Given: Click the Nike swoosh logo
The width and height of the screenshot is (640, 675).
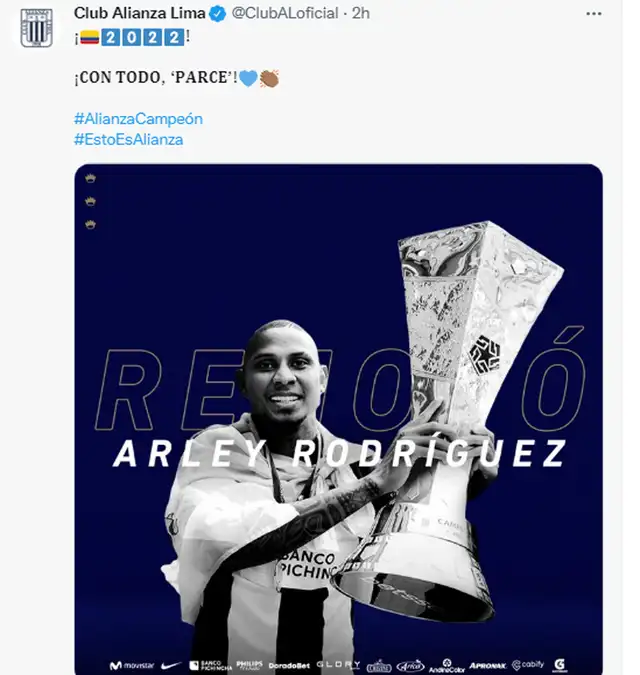Looking at the screenshot, I should click(171, 665).
